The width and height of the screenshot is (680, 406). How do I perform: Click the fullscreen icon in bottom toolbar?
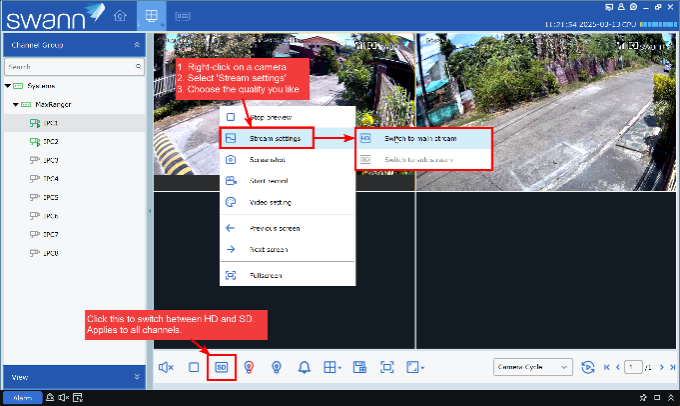click(x=388, y=367)
